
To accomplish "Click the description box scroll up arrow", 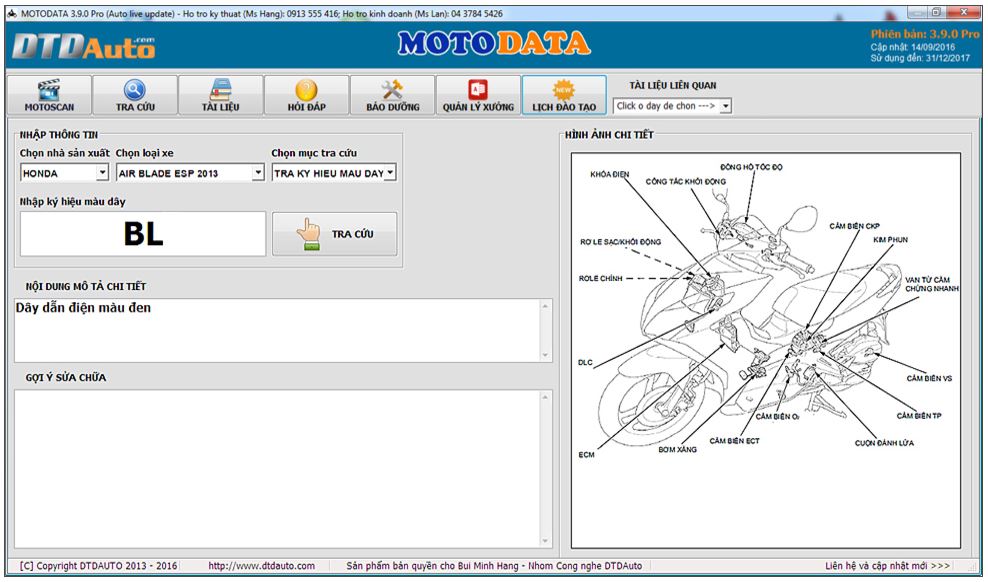I will pos(545,306).
